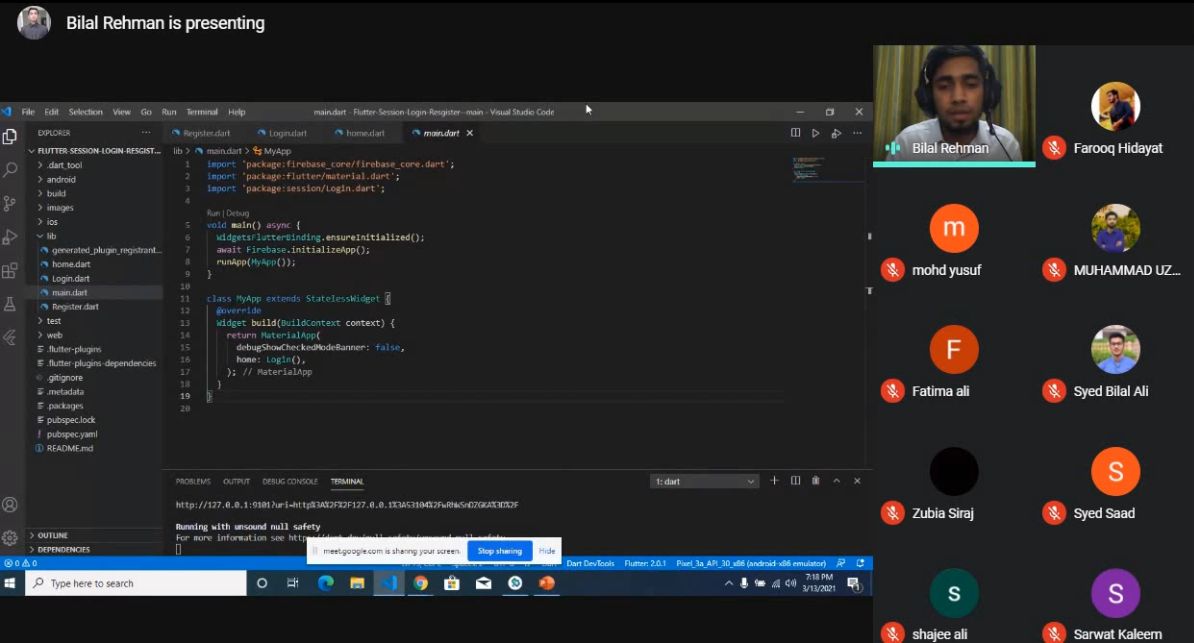Open Microsoft Edge from taskbar
Image resolution: width=1194 pixels, height=643 pixels.
(326, 584)
